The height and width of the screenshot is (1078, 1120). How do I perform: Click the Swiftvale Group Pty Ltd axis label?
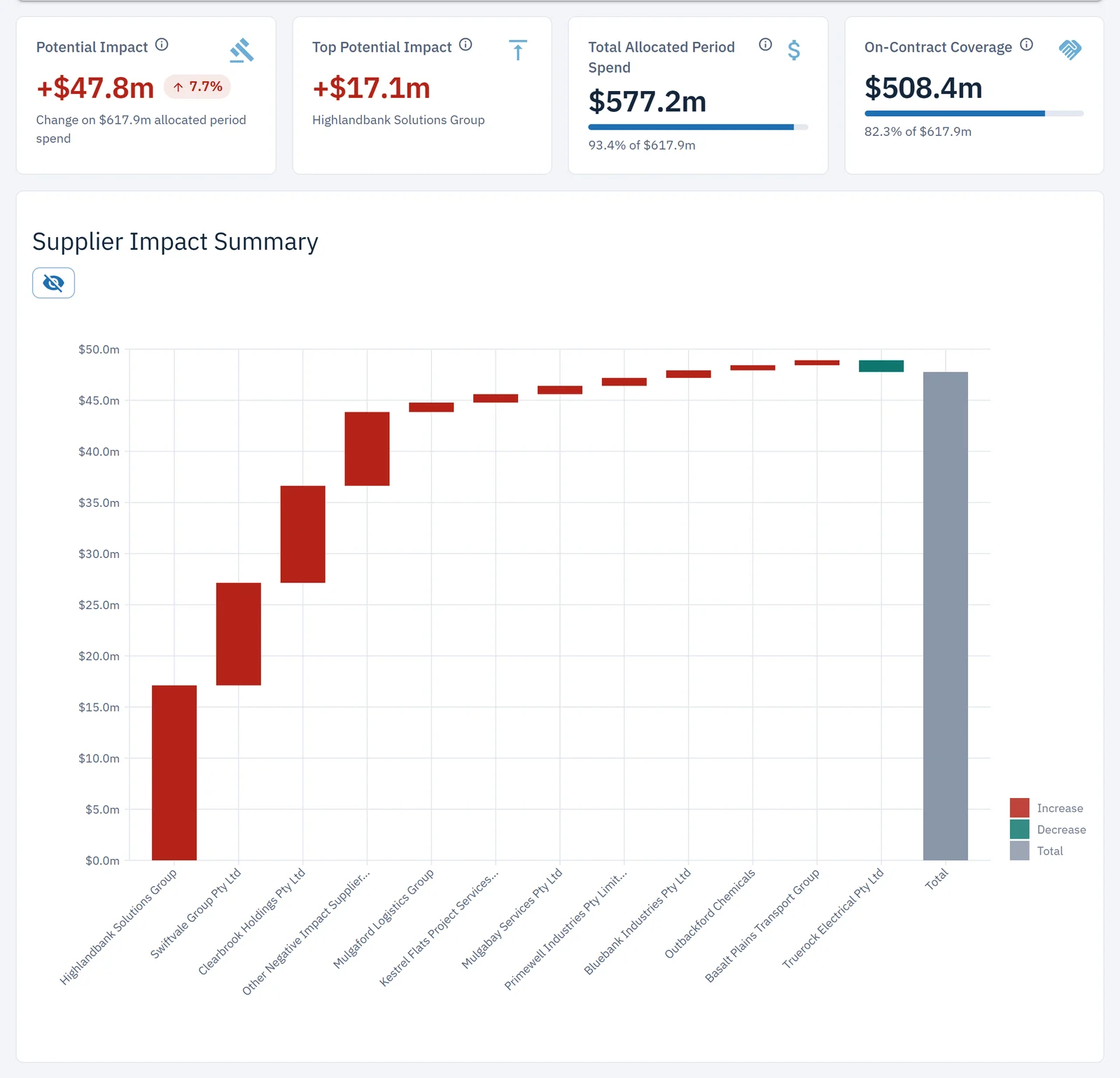195,913
